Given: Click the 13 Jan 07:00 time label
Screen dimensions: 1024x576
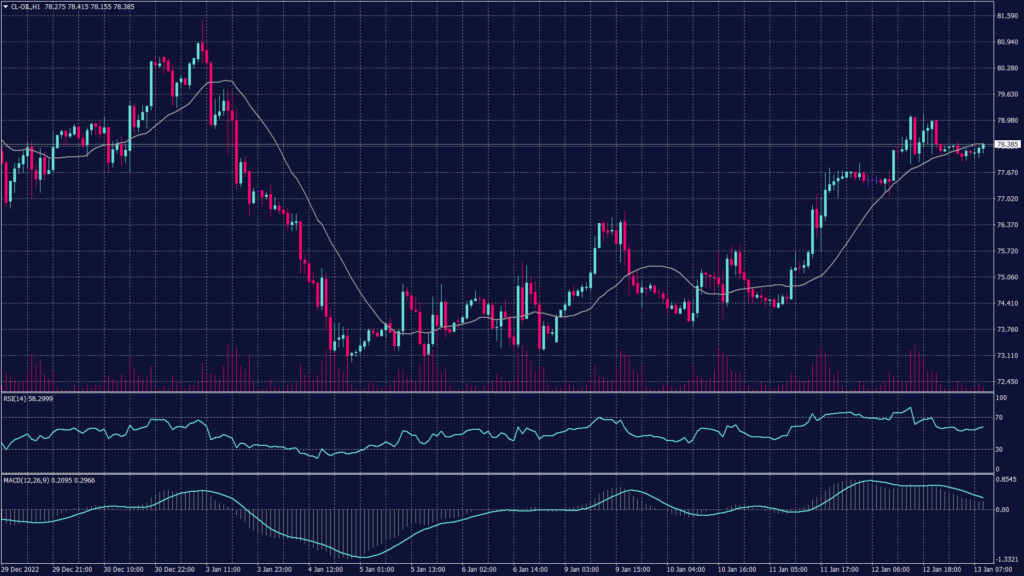Looking at the screenshot, I should click(996, 569).
